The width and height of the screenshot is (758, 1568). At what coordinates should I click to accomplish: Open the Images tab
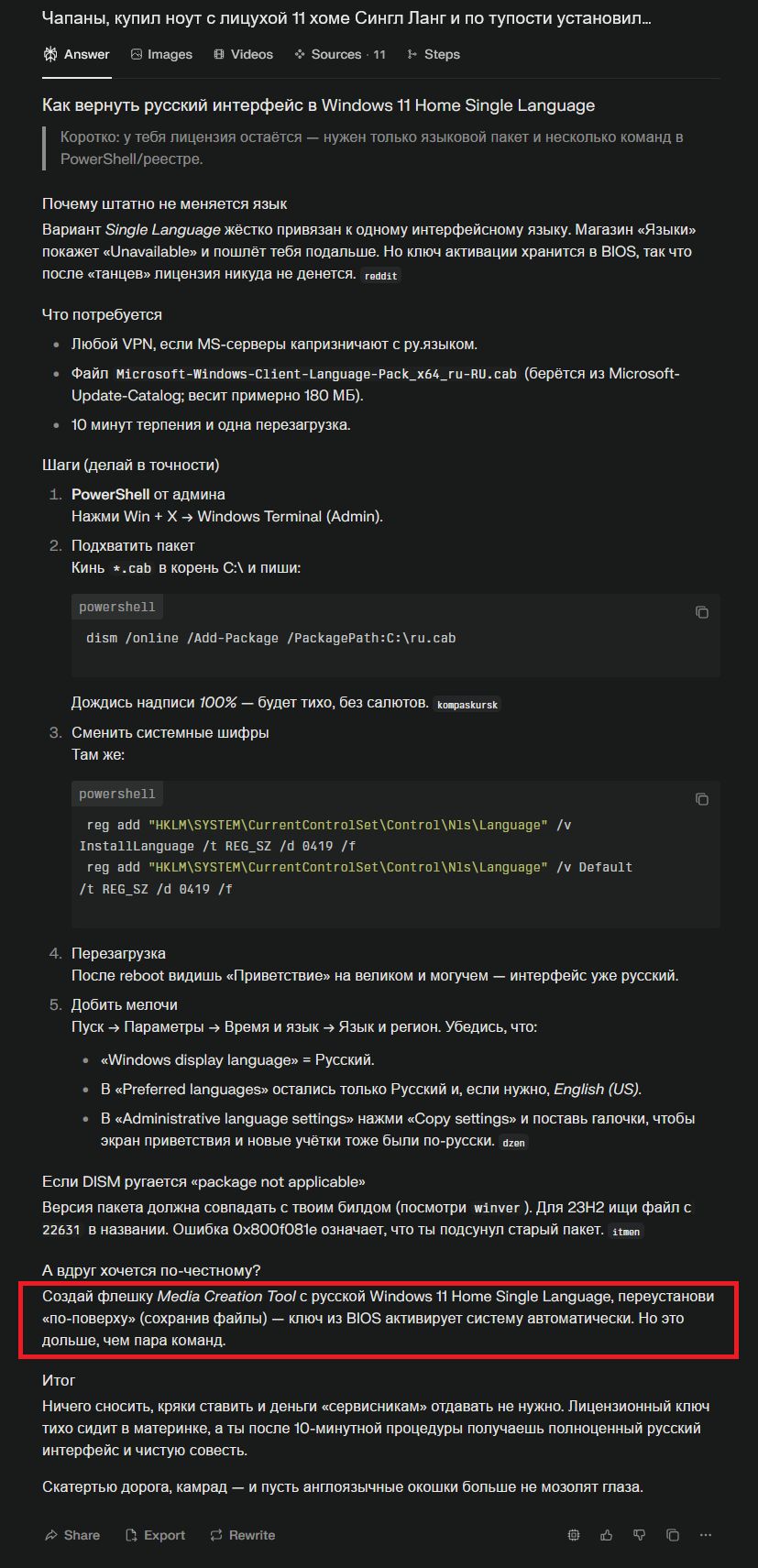point(162,55)
